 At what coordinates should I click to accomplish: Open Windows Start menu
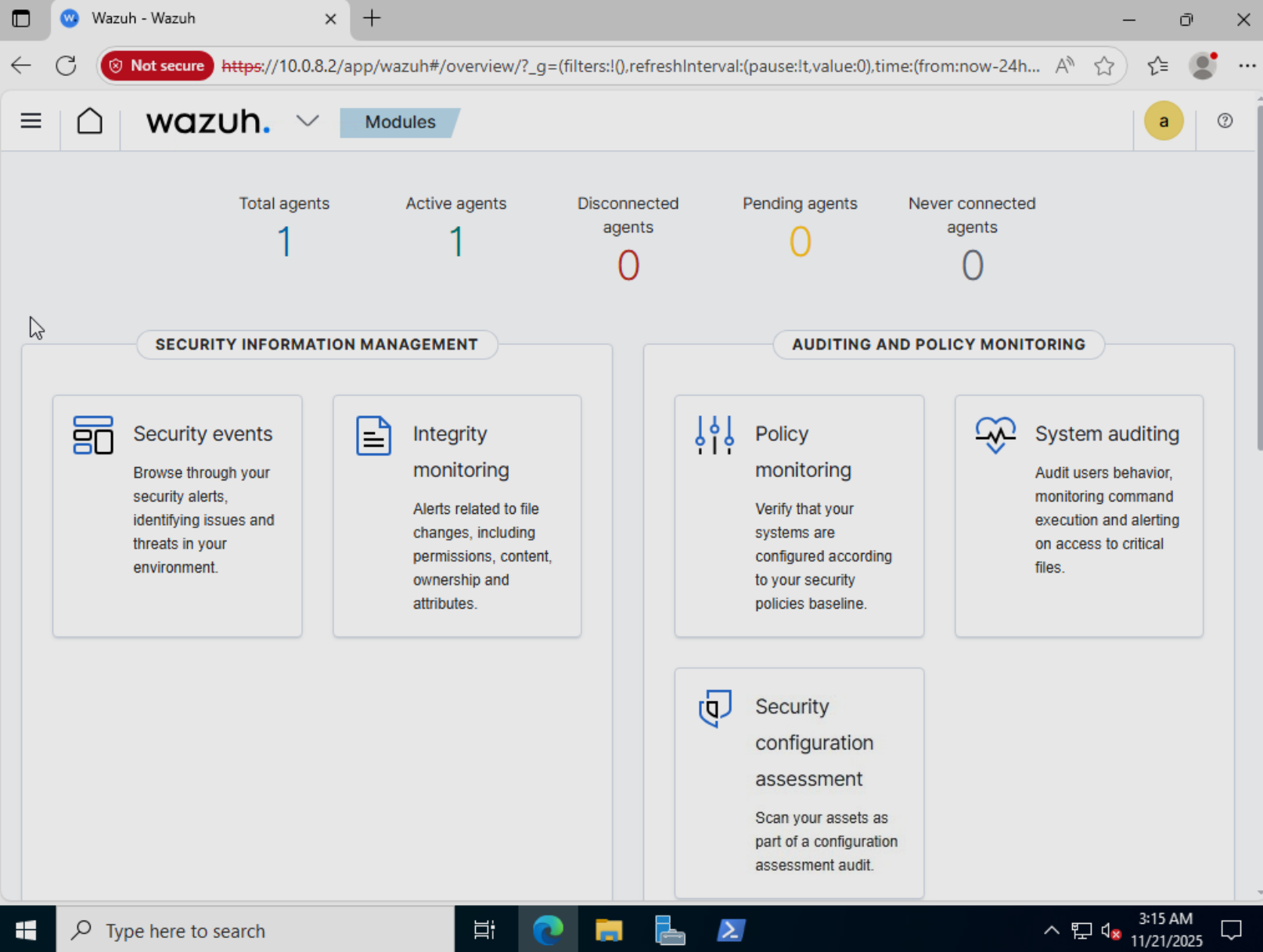click(x=26, y=930)
